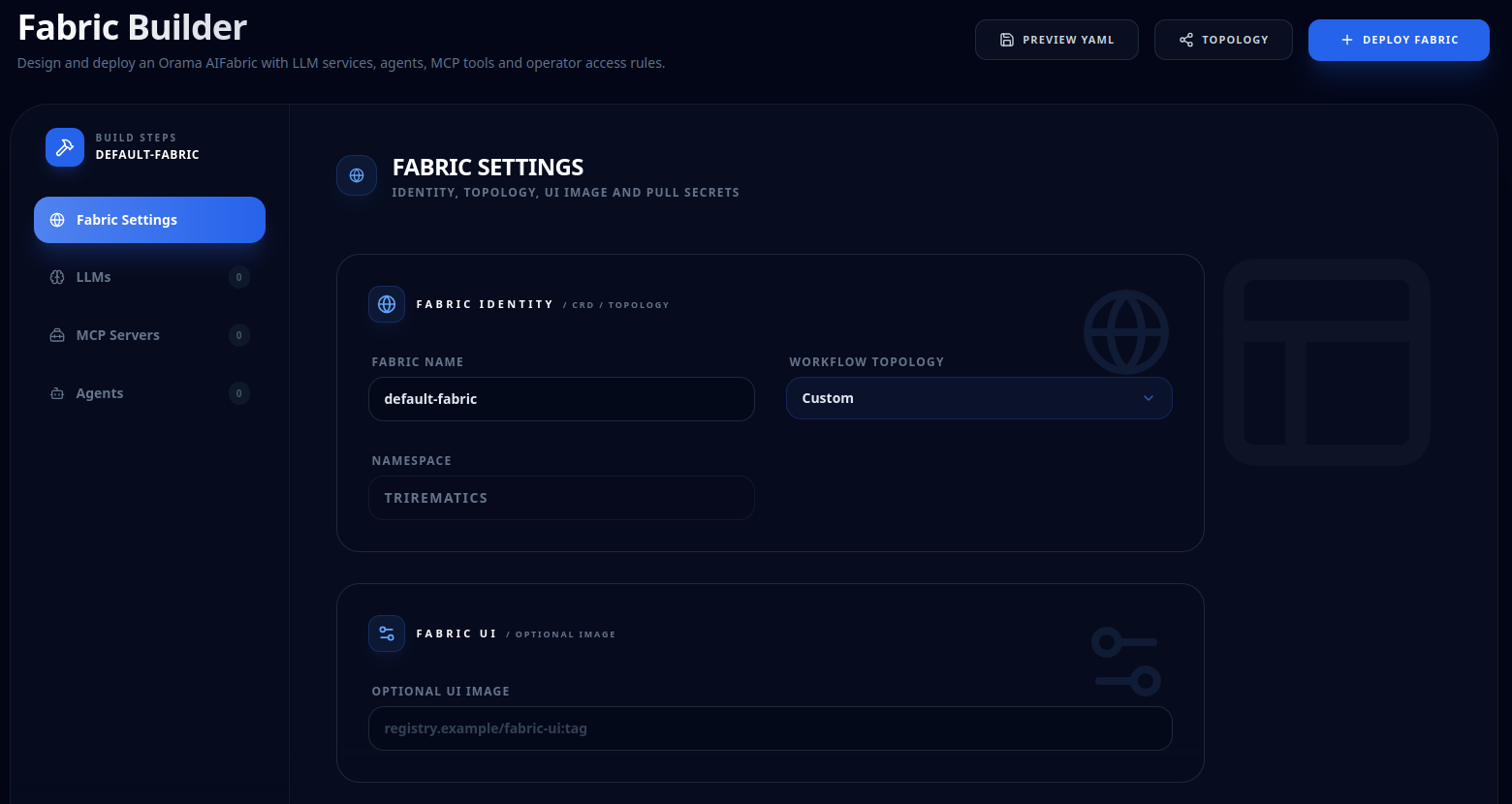This screenshot has width=1512, height=804.
Task: Click the globe icon in Fabric Identity card
Action: tap(387, 304)
